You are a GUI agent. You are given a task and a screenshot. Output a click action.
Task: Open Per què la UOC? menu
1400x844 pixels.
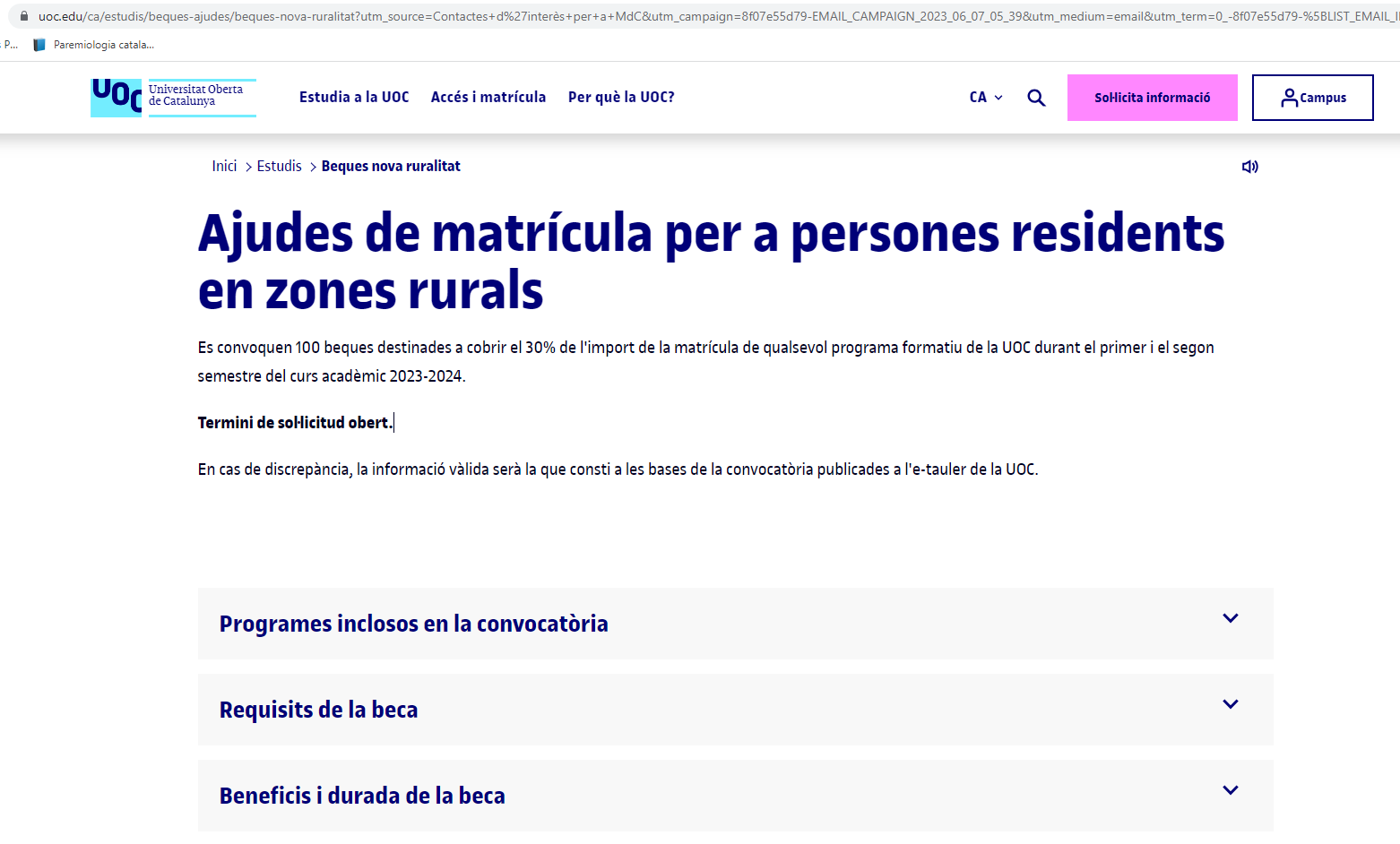621,98
